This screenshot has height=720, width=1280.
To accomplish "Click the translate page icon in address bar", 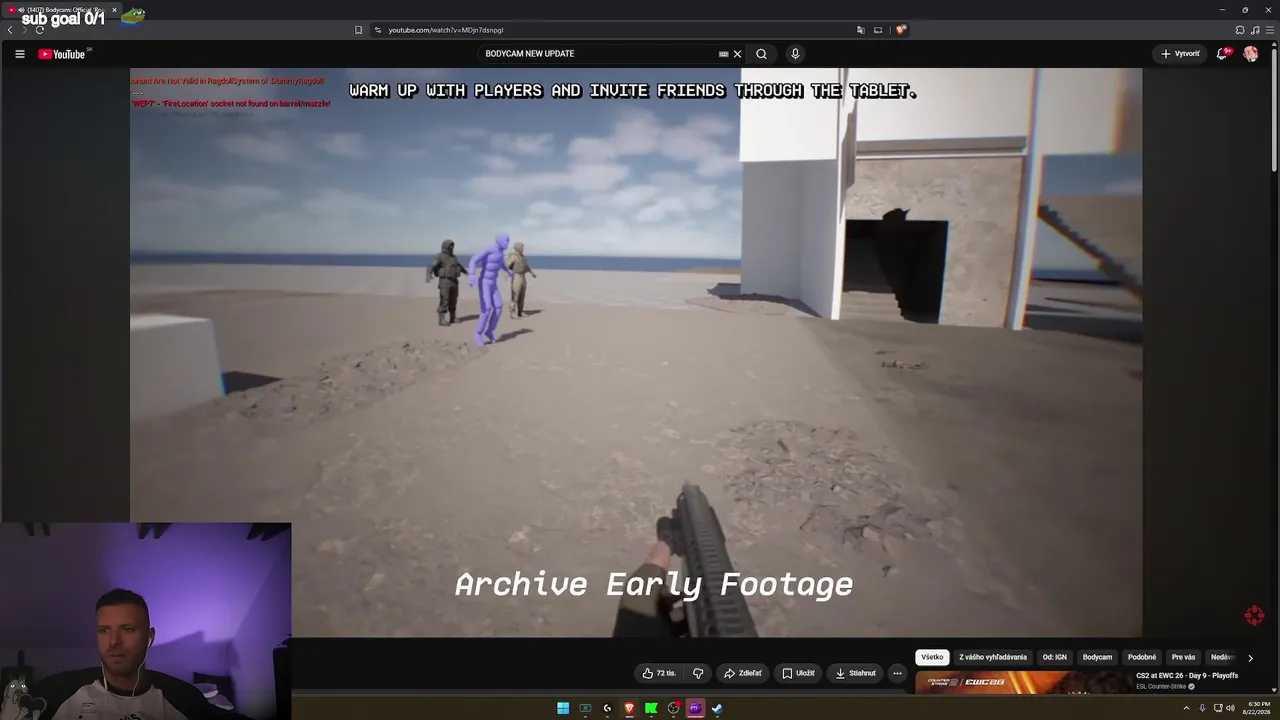I will pos(860,30).
